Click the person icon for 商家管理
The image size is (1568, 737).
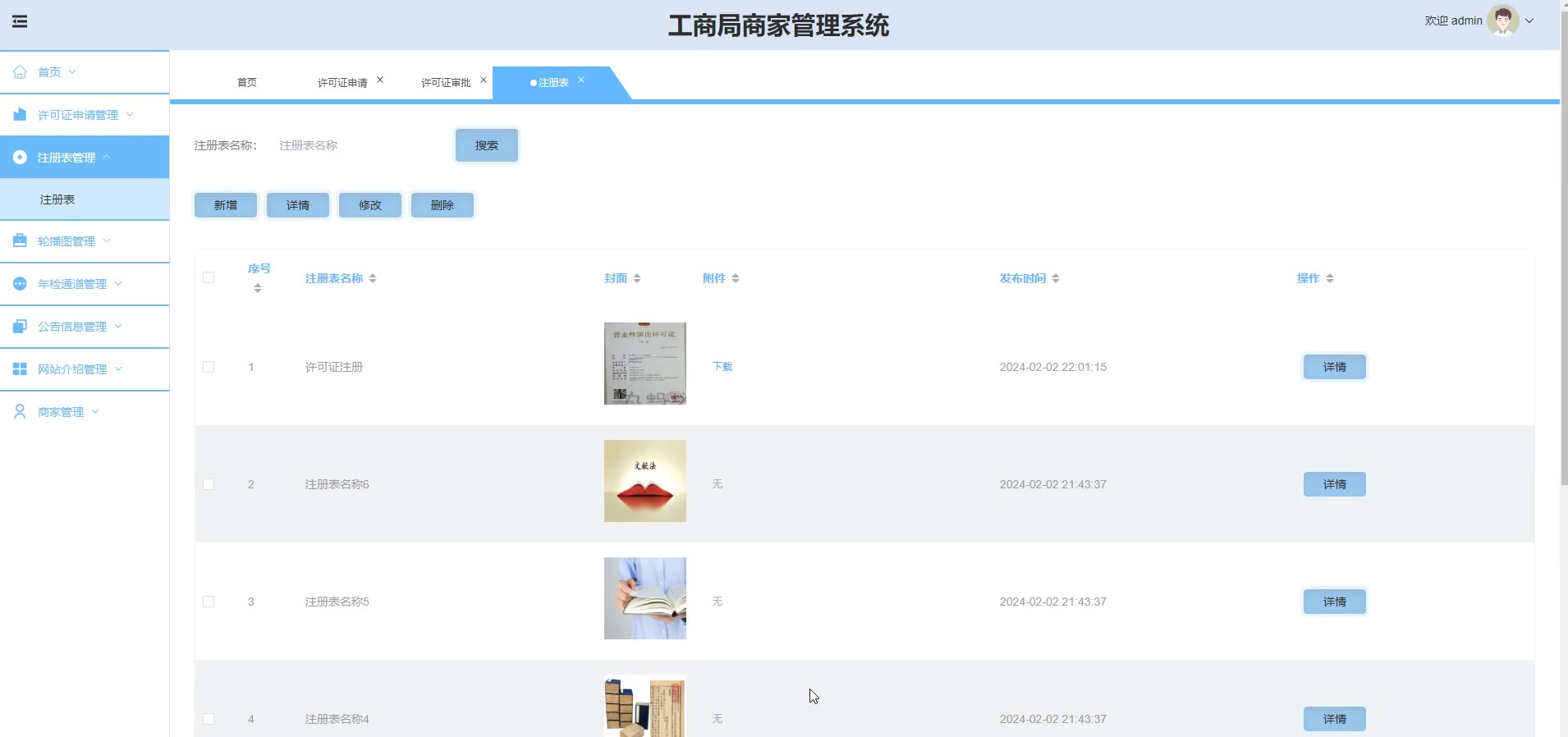20,412
